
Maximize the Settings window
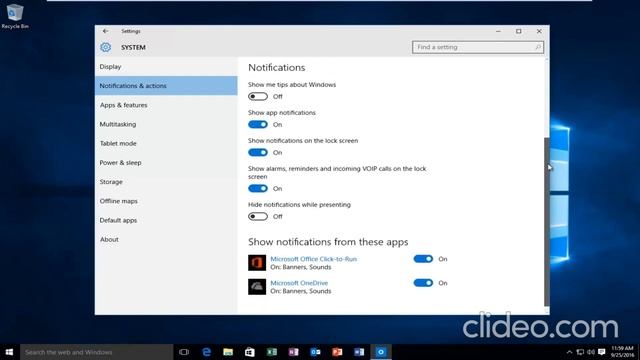tap(518, 31)
